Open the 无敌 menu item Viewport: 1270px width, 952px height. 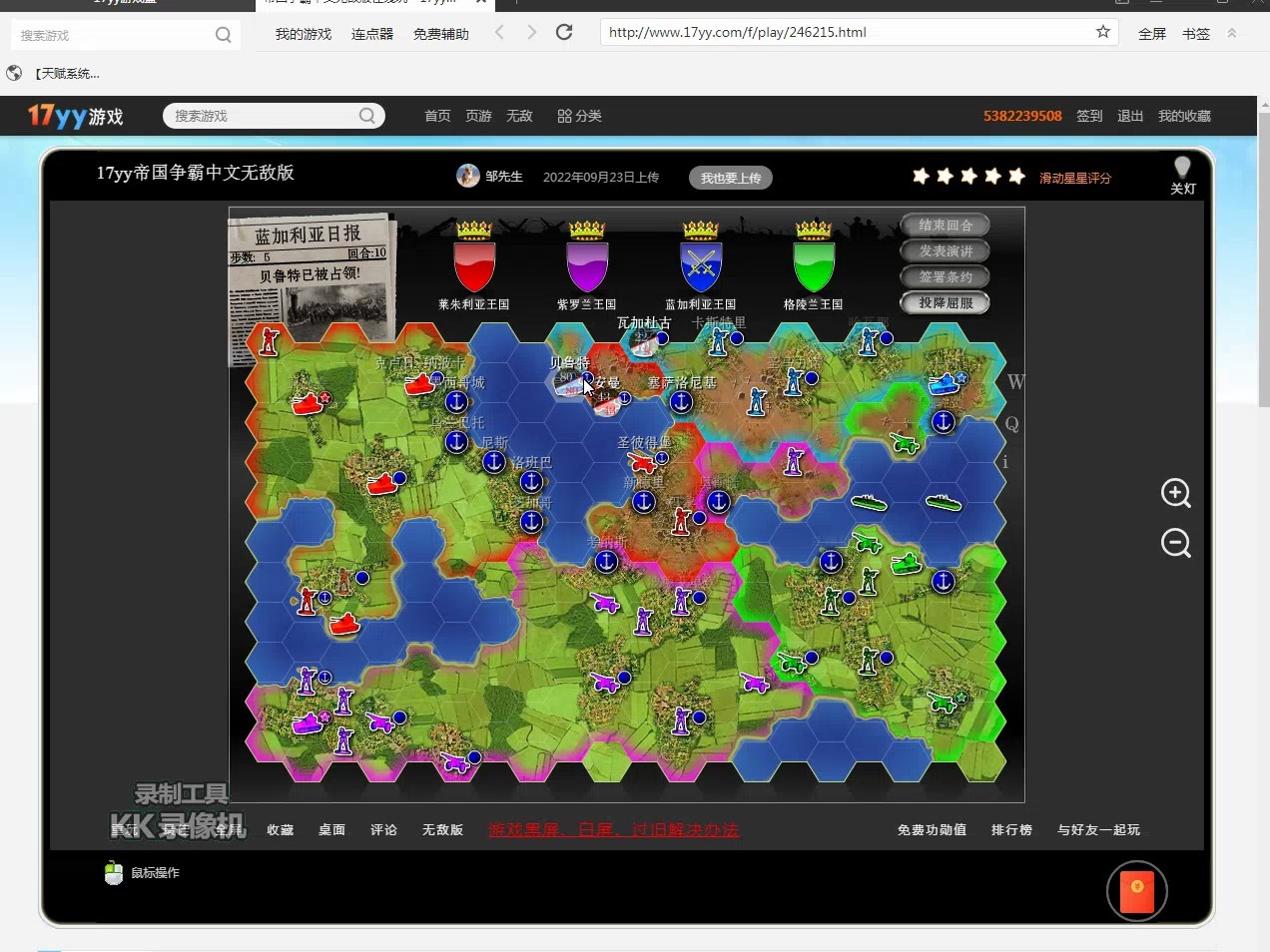pyautogui.click(x=519, y=117)
